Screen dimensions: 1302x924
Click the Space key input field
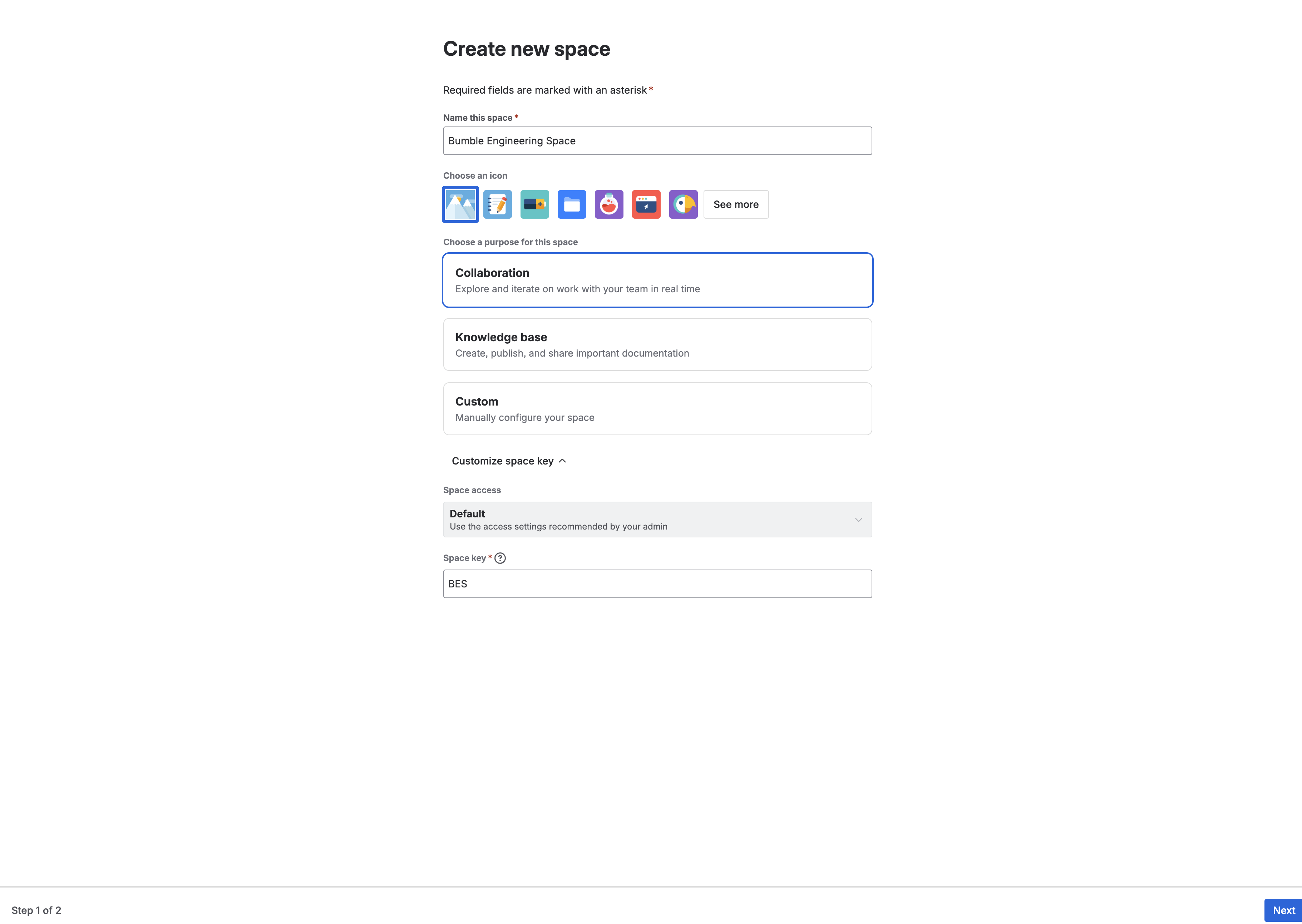657,584
